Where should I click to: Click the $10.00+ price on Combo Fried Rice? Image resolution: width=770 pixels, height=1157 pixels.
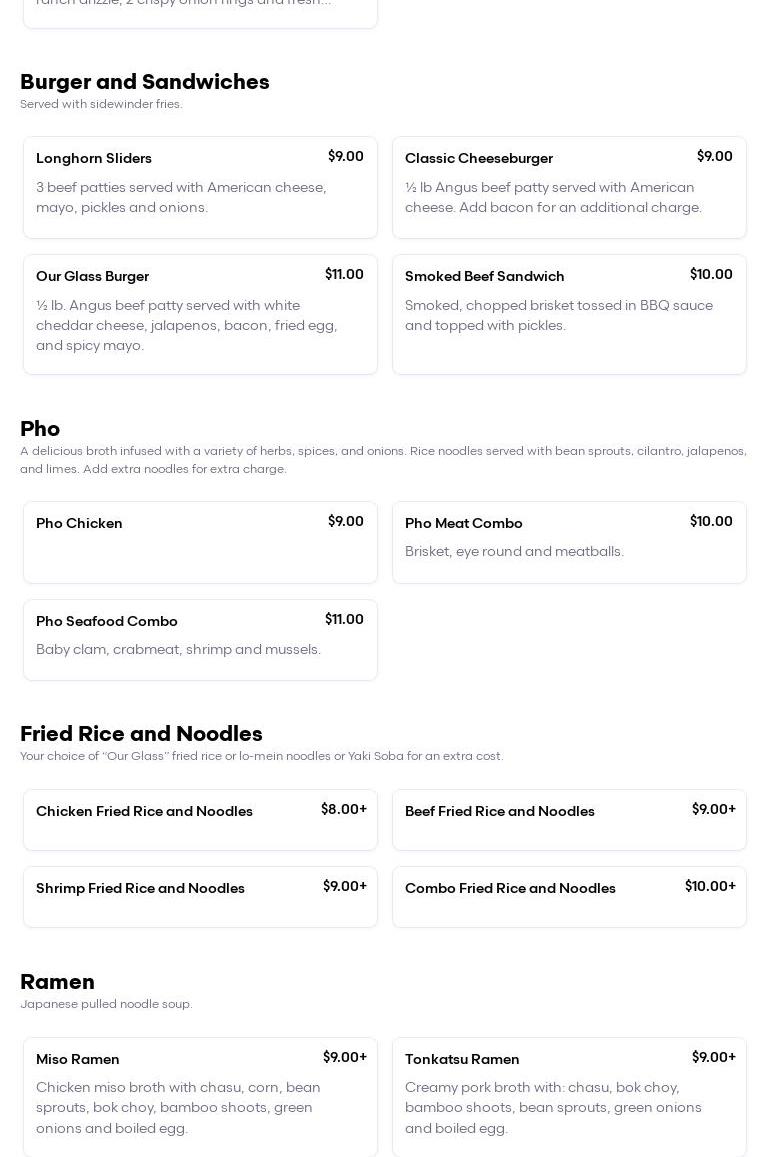[710, 887]
